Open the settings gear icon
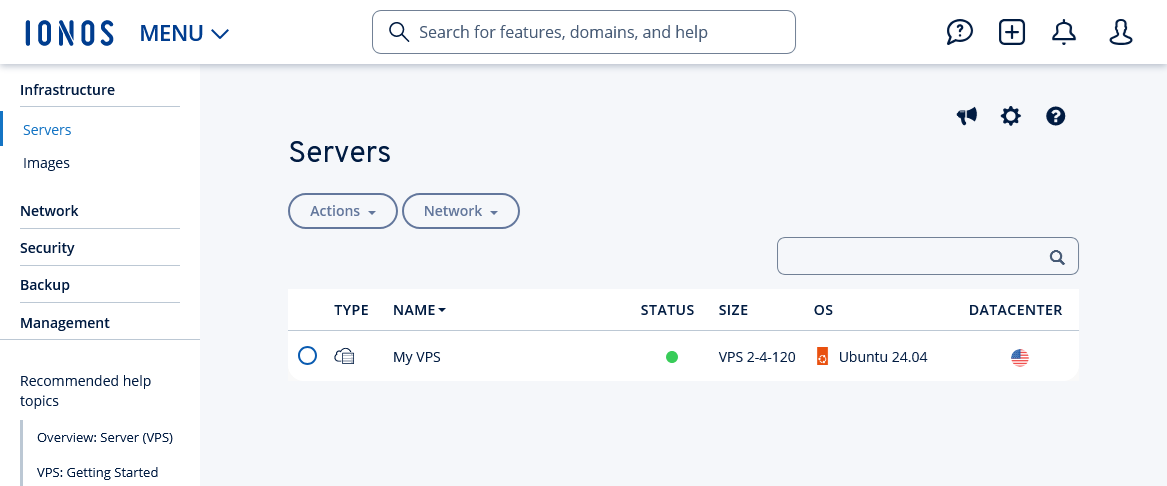 point(1011,116)
